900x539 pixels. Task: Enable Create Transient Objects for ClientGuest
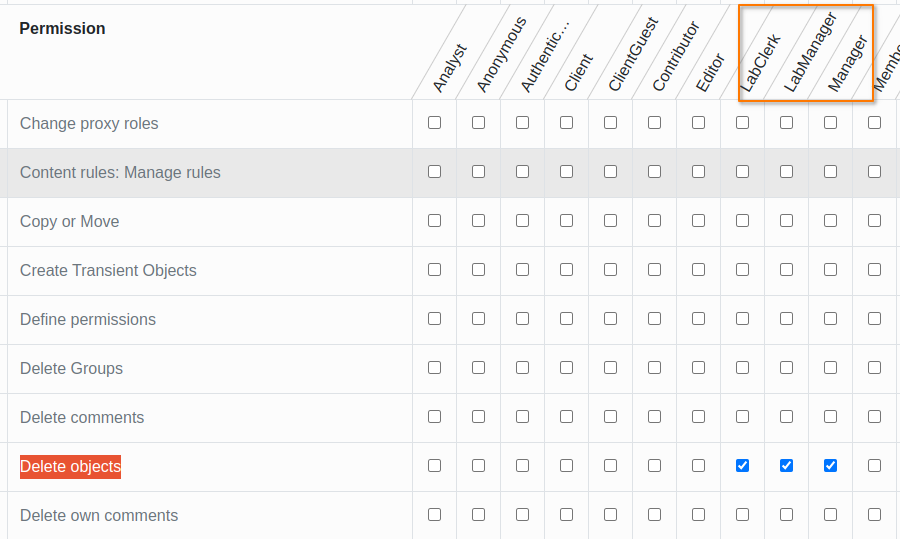point(610,270)
